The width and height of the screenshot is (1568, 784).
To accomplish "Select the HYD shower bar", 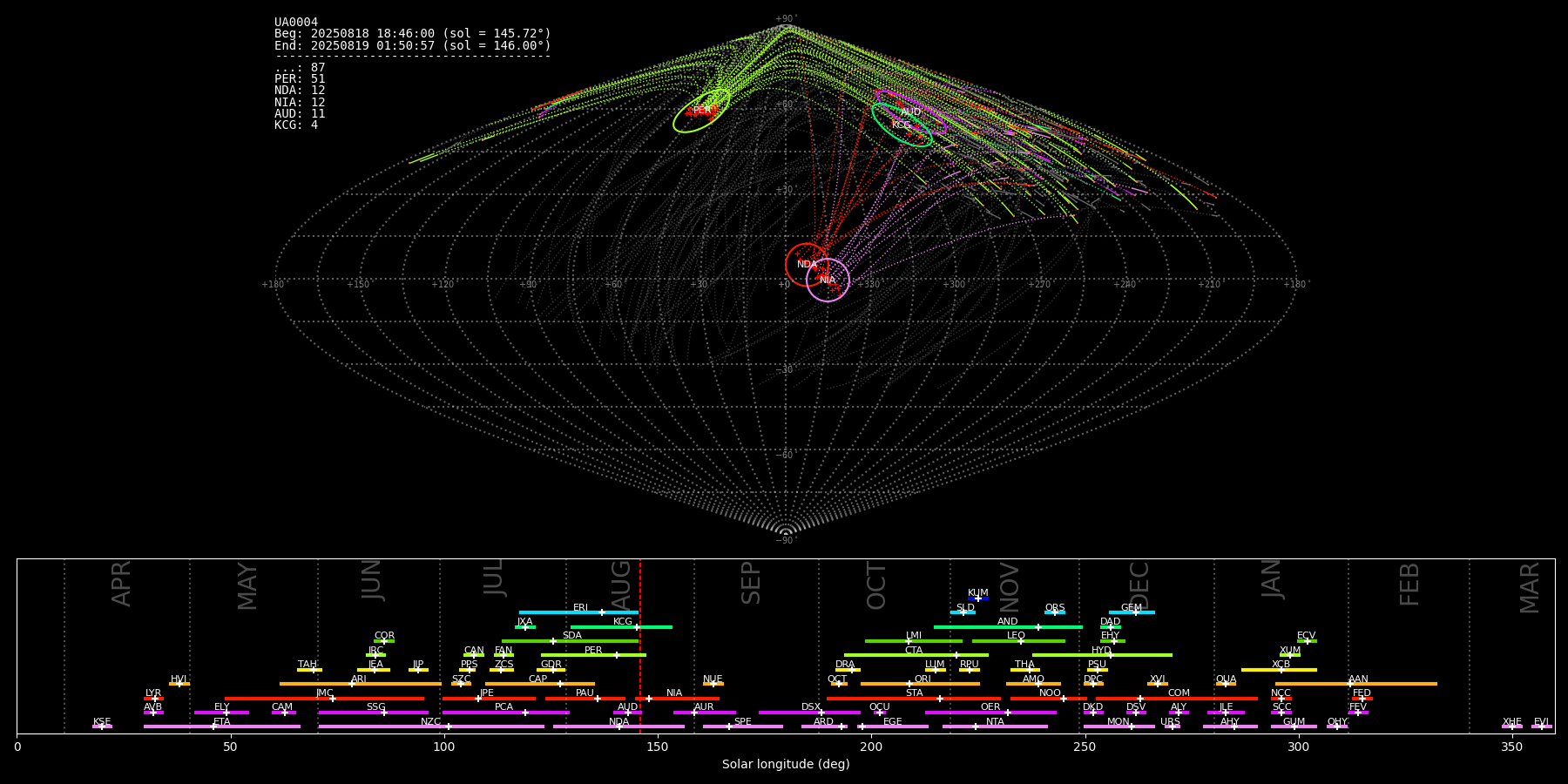I will pyautogui.click(x=1102, y=655).
